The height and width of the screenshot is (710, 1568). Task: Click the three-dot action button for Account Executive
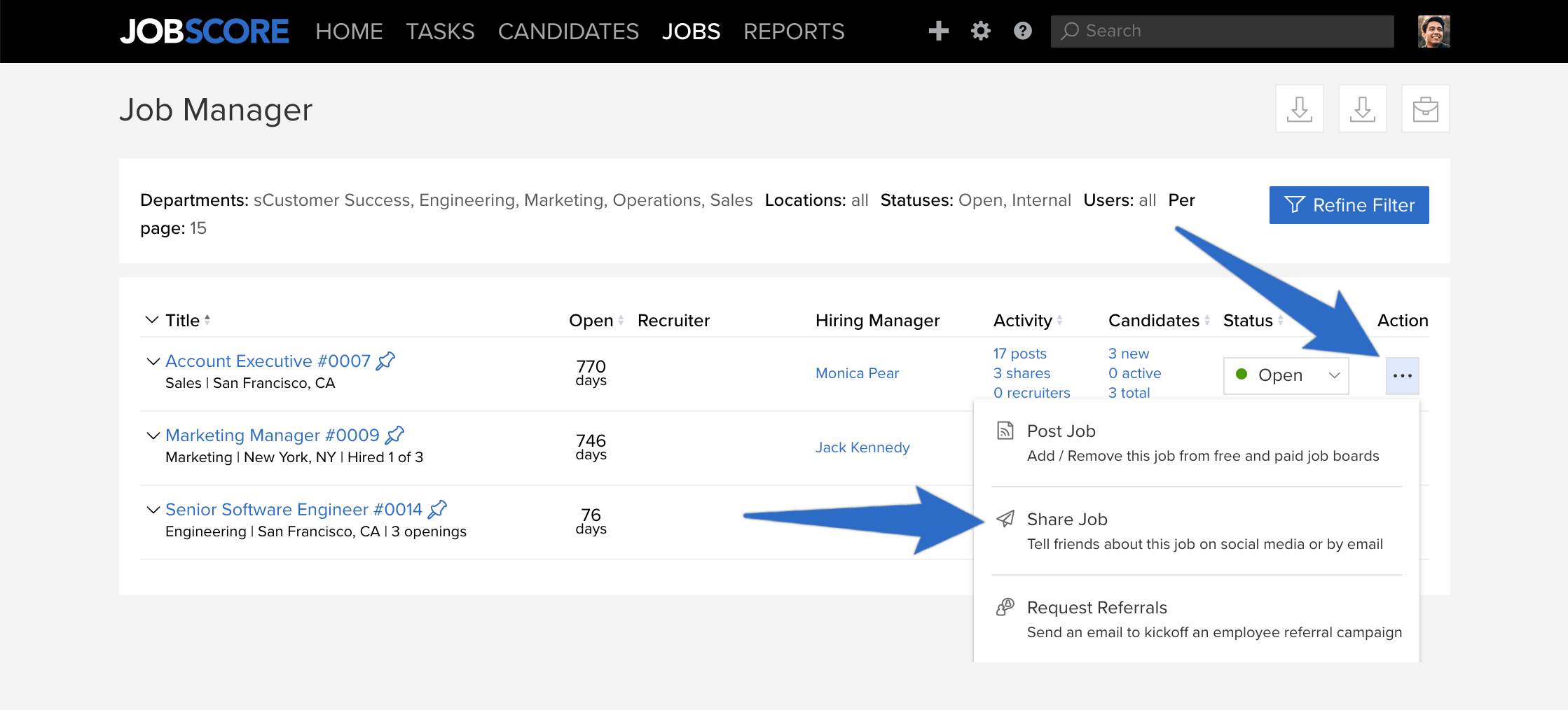[1402, 376]
